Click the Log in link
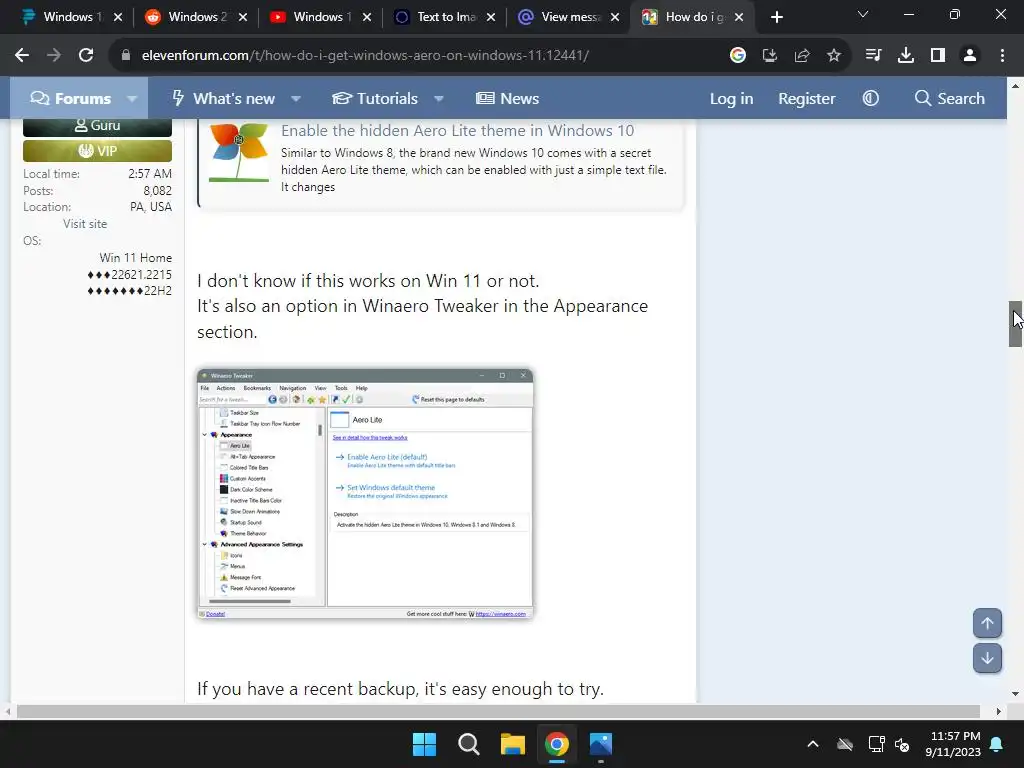 click(x=731, y=99)
